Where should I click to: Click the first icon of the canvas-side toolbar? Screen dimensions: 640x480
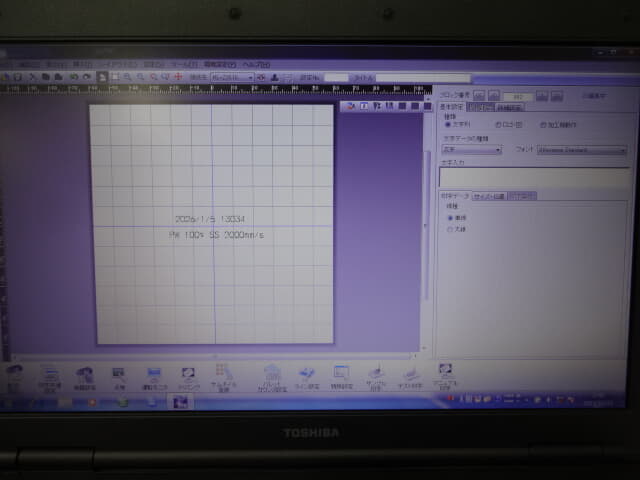pyautogui.click(x=350, y=106)
